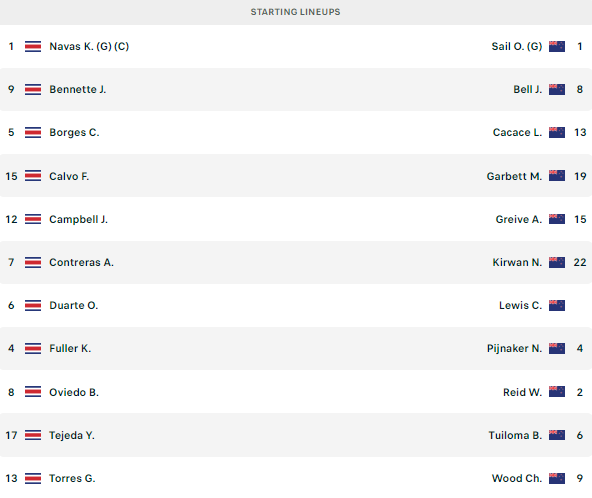Open Tuiloma B. player profile
The width and height of the screenshot is (592, 498).
point(515,435)
